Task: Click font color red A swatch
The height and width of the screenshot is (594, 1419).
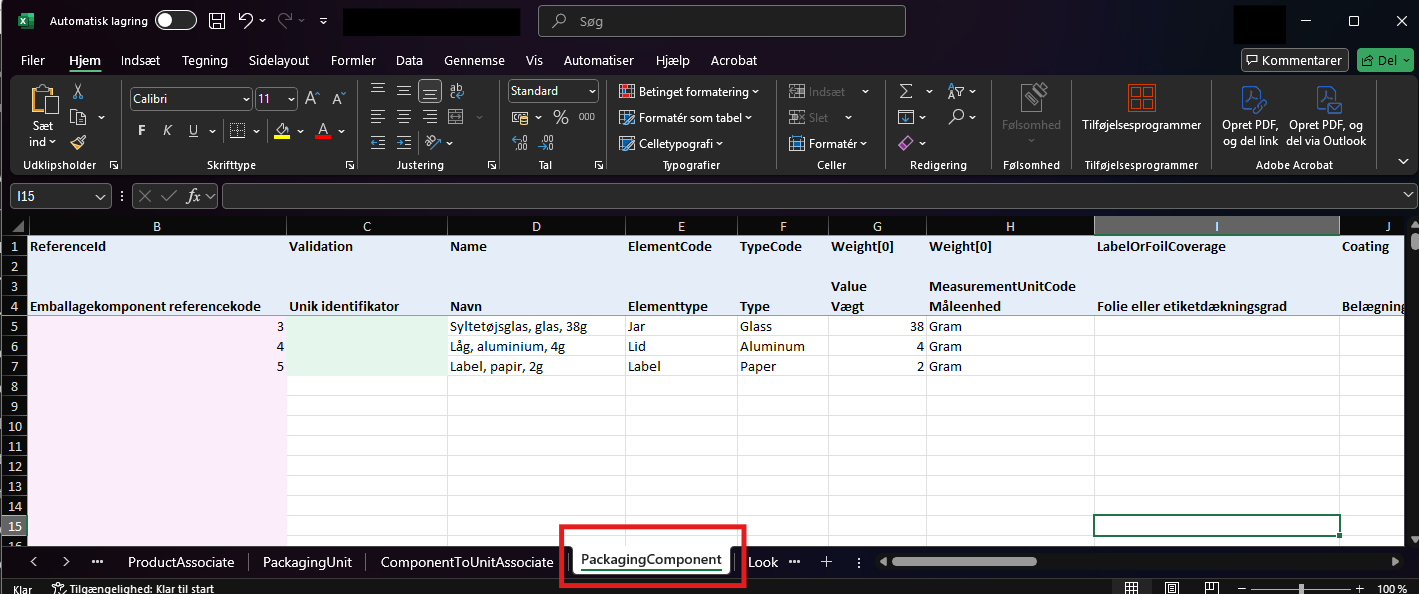Action: coord(323,131)
